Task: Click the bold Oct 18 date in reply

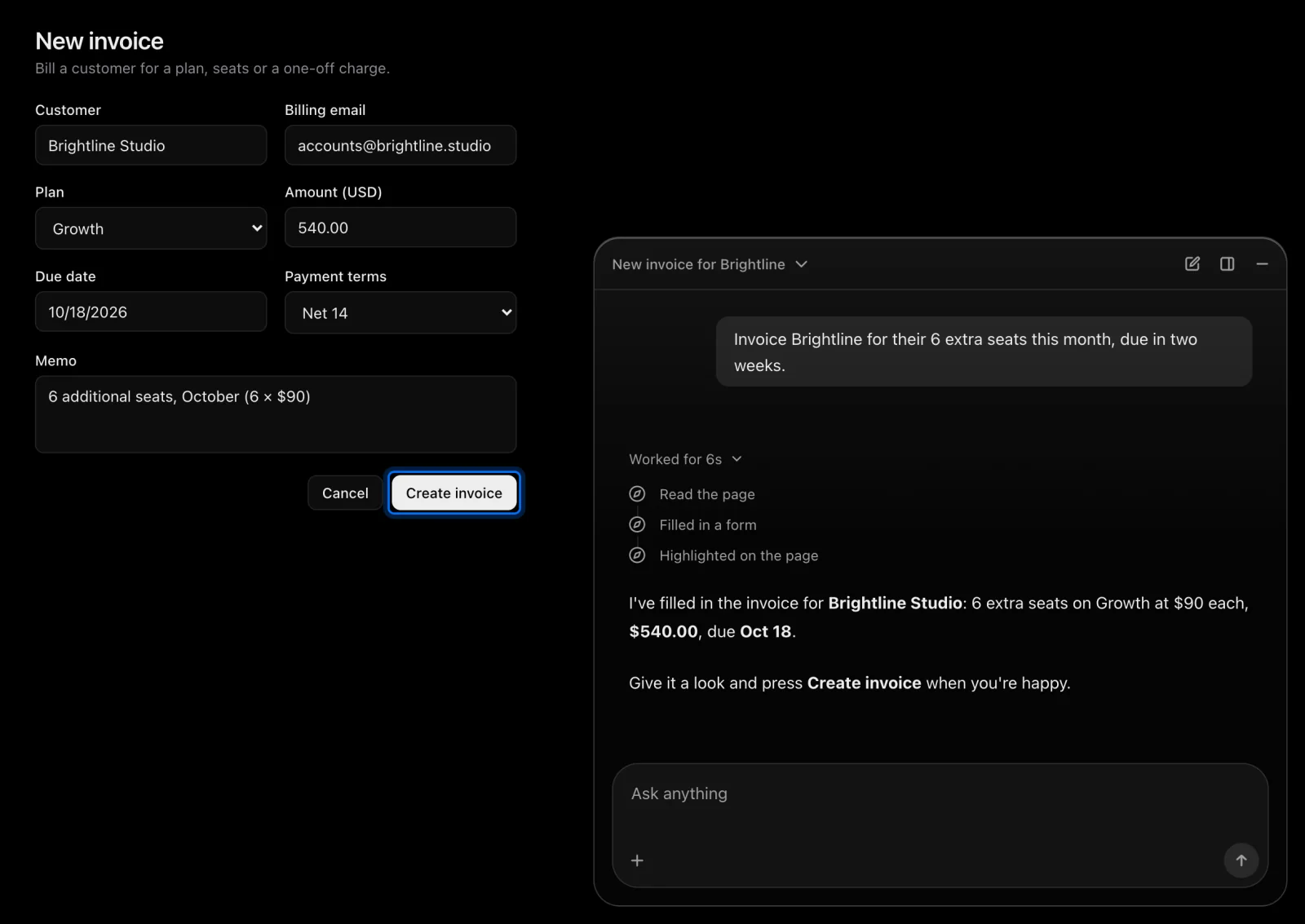Action: (766, 631)
